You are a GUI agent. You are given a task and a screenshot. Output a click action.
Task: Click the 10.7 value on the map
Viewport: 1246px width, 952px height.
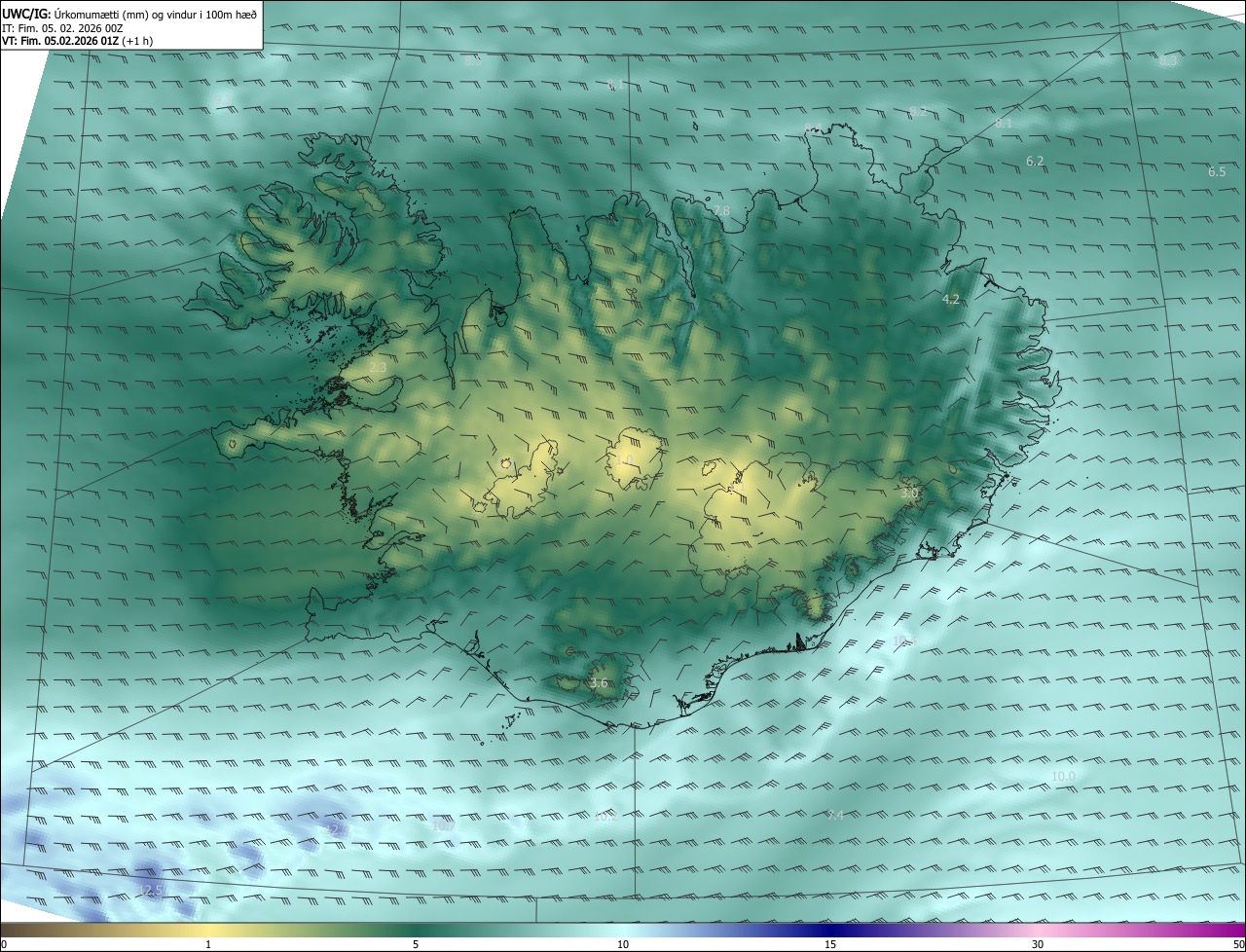[x=443, y=825]
